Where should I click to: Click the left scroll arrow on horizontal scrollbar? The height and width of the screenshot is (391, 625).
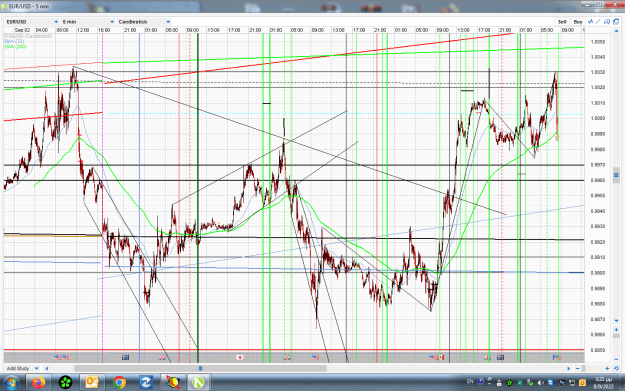(47, 368)
